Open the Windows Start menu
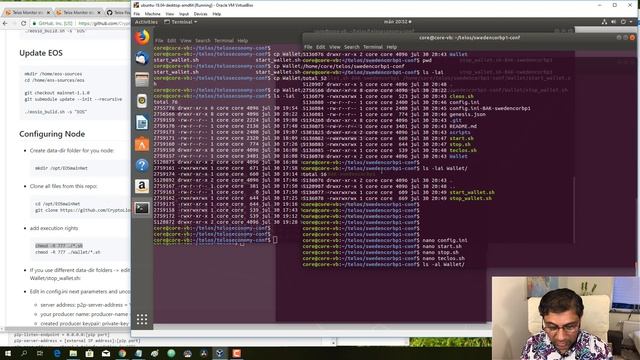The image size is (640, 360). click(x=7, y=353)
